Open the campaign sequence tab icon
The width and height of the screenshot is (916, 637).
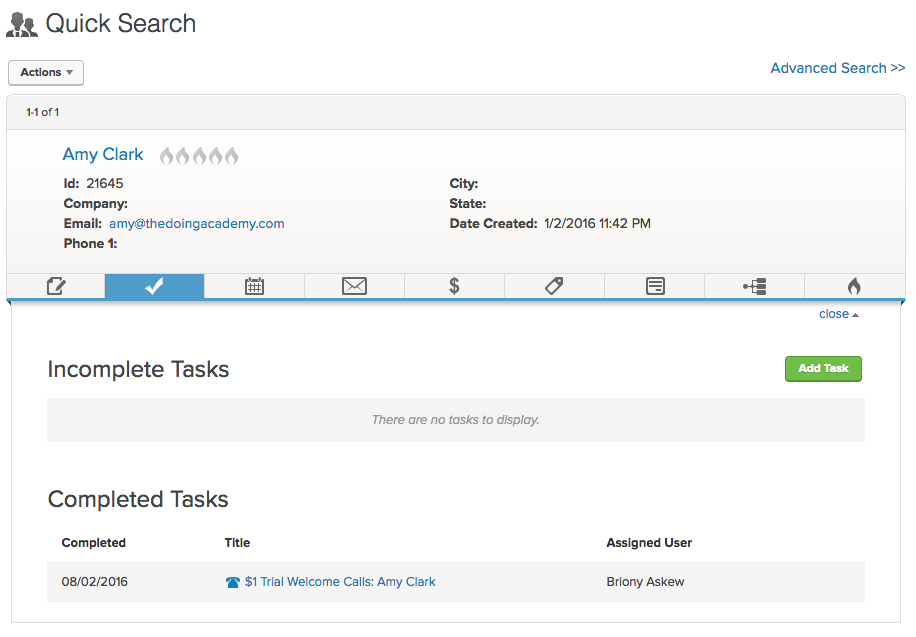tap(754, 286)
